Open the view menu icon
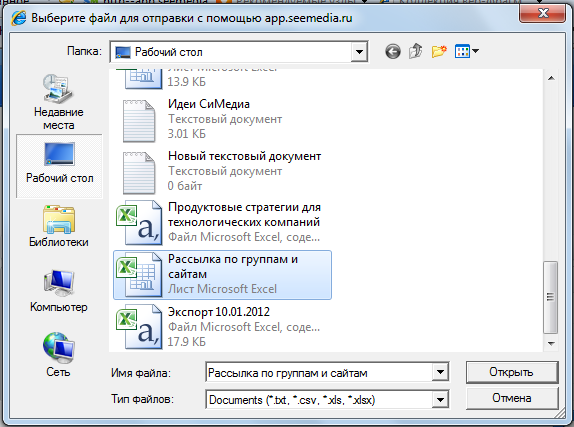574x427 pixels. pos(462,51)
